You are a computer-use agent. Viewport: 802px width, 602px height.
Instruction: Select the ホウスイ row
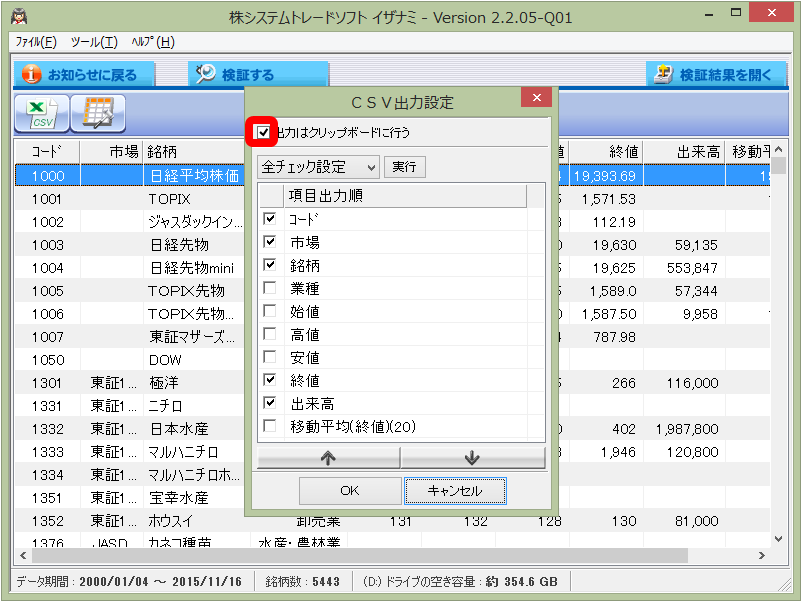coord(393,521)
